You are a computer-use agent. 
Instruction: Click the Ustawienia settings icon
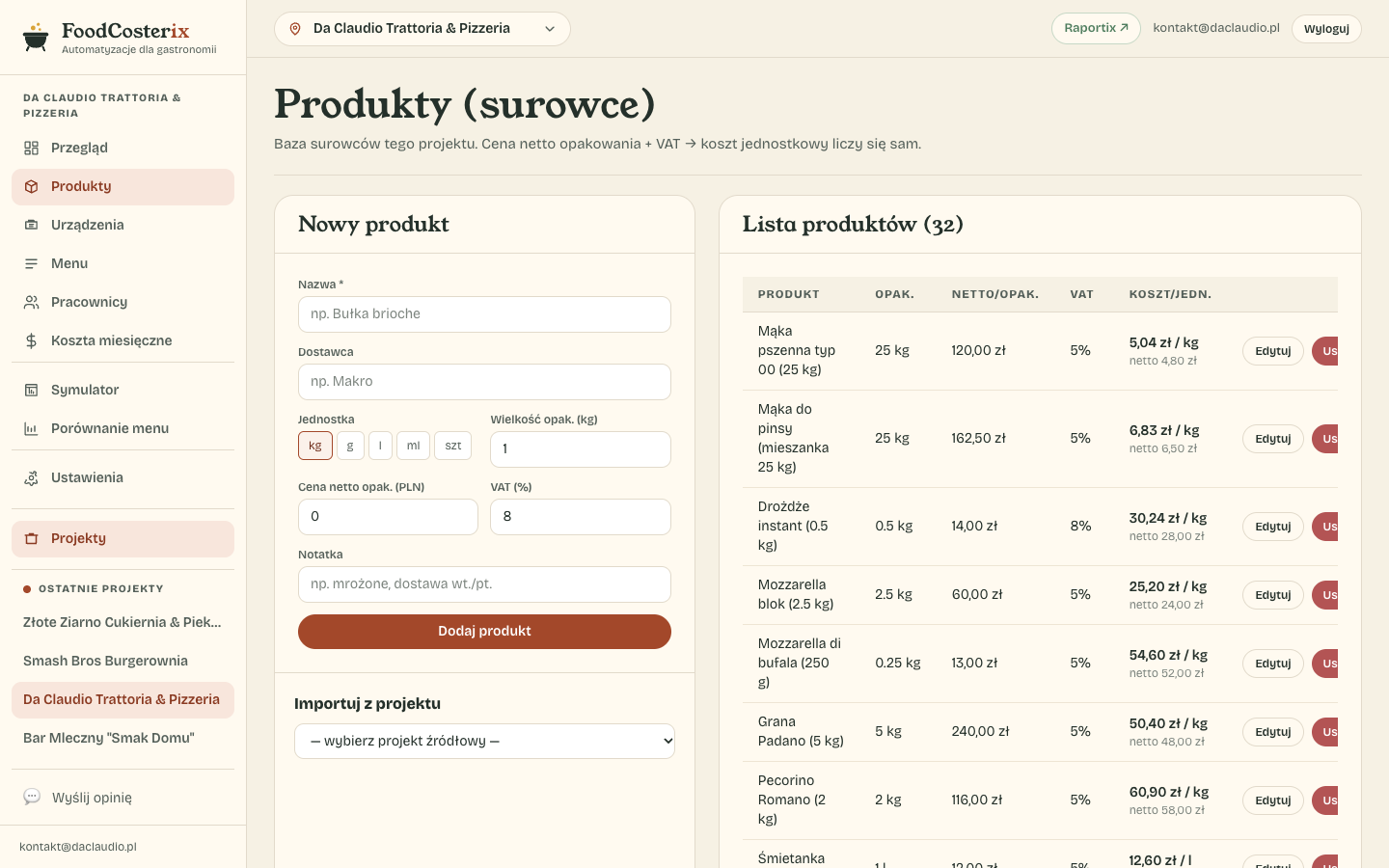tap(32, 477)
